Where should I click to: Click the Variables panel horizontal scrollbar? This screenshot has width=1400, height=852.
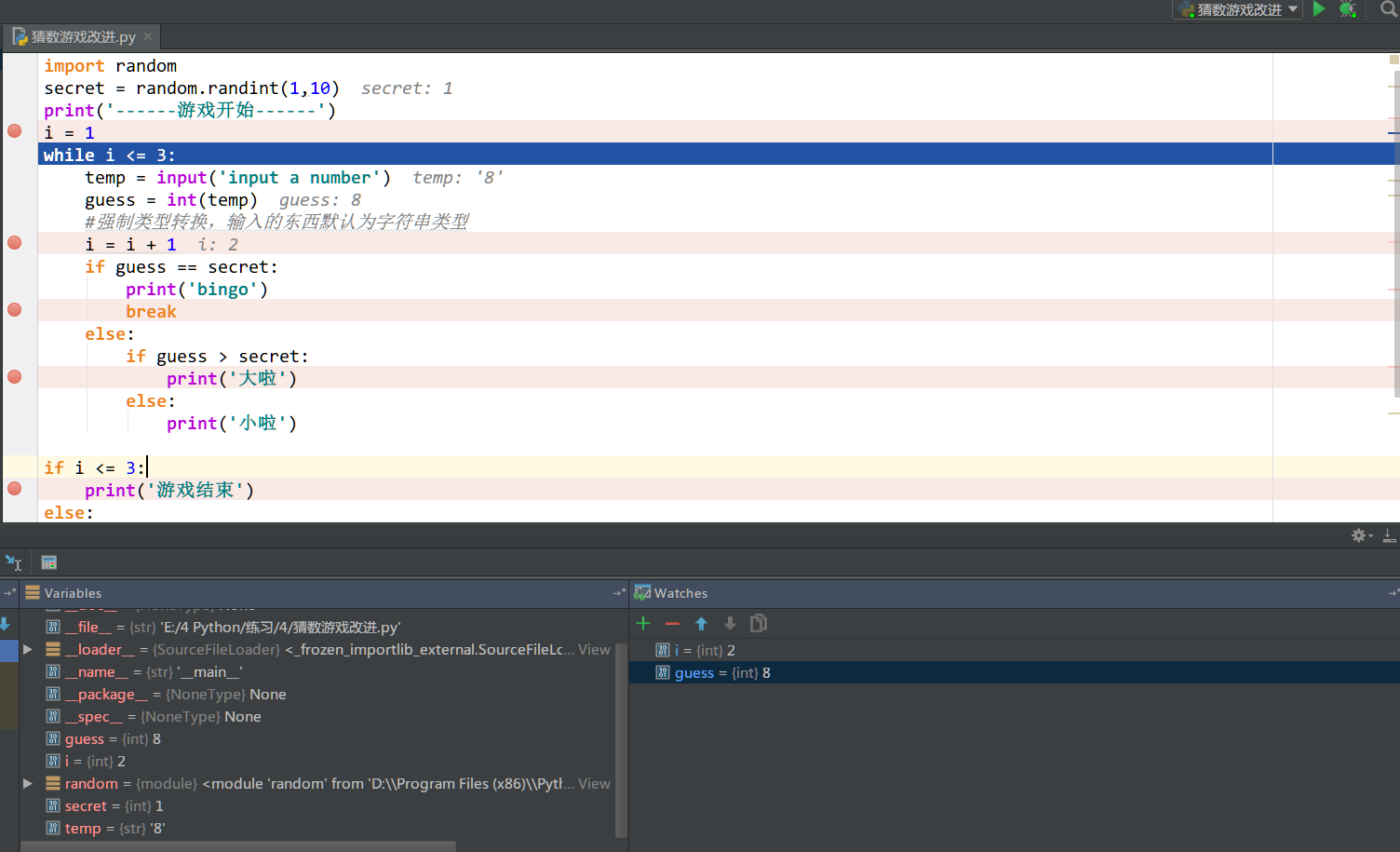(x=238, y=846)
